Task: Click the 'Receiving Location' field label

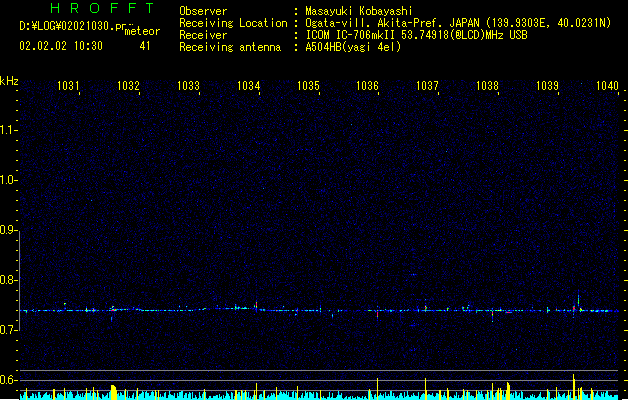Action: click(233, 23)
